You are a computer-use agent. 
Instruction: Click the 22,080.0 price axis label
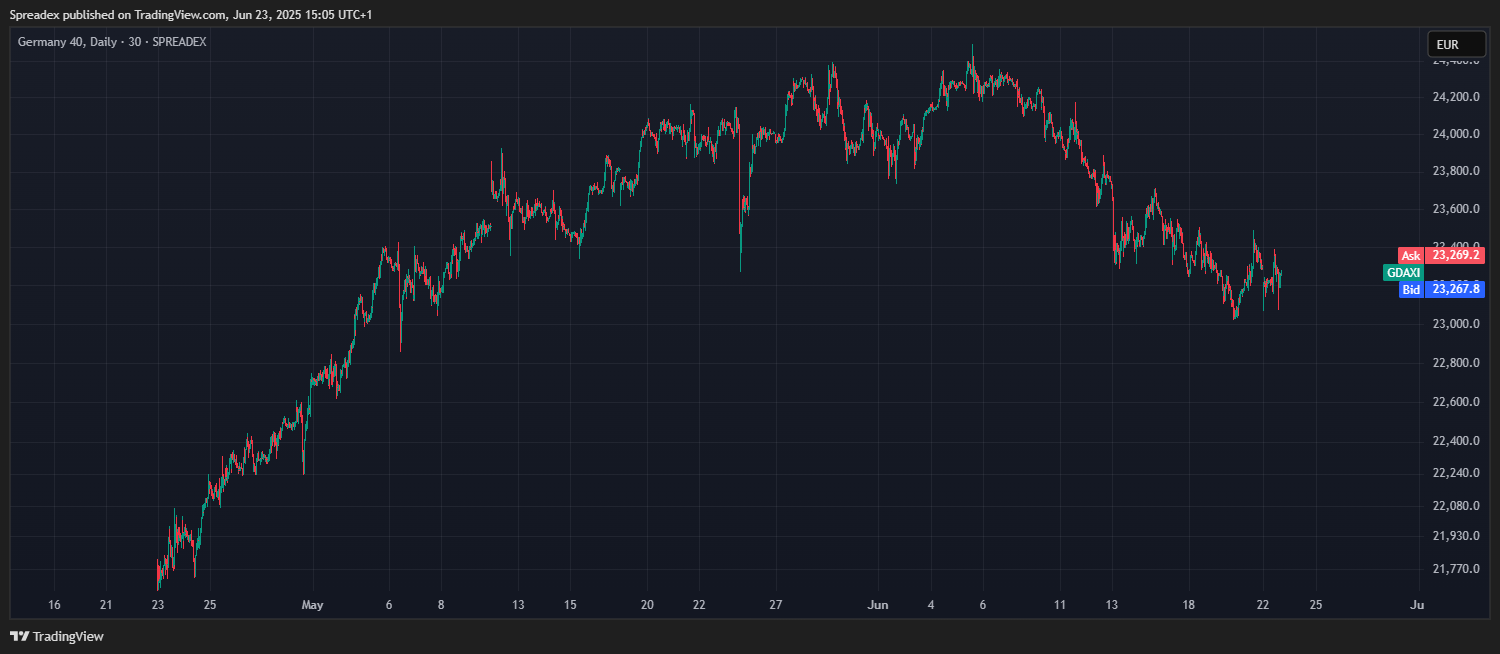coord(1456,505)
